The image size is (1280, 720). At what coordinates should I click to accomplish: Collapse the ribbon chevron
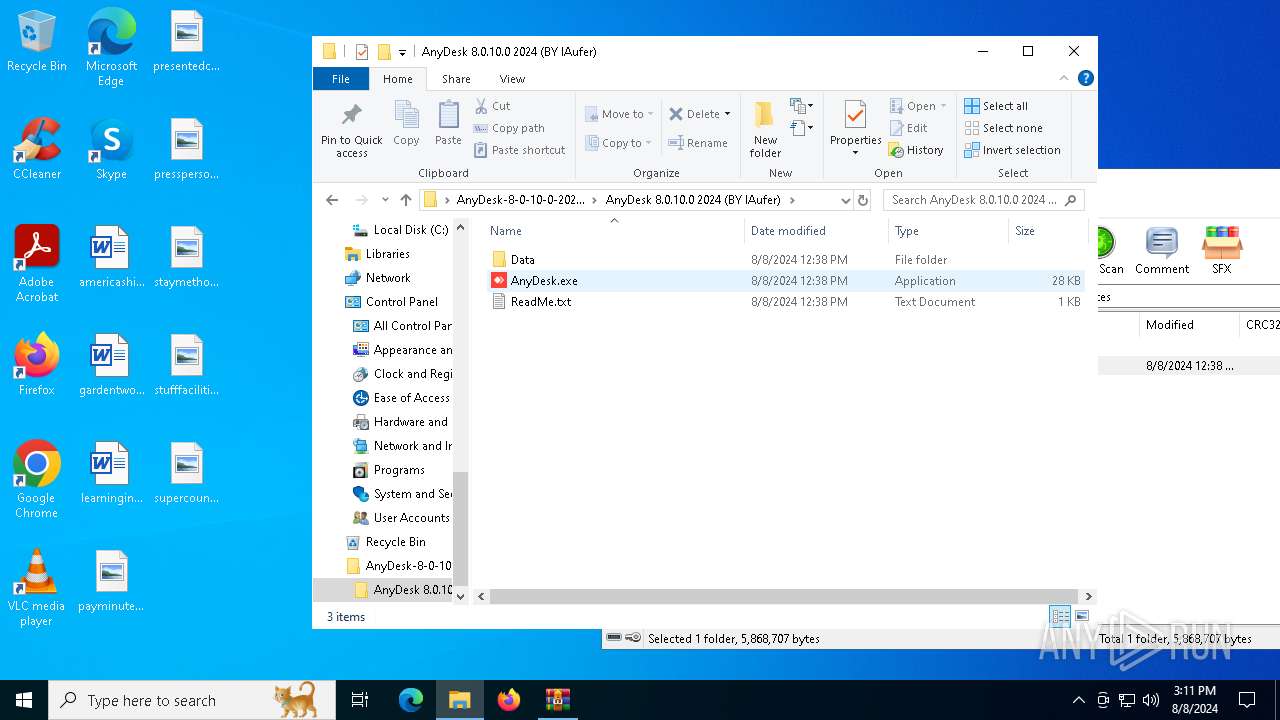pyautogui.click(x=1064, y=78)
